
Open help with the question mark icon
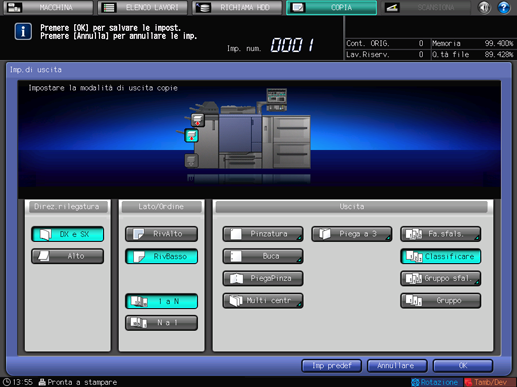[x=504, y=7]
